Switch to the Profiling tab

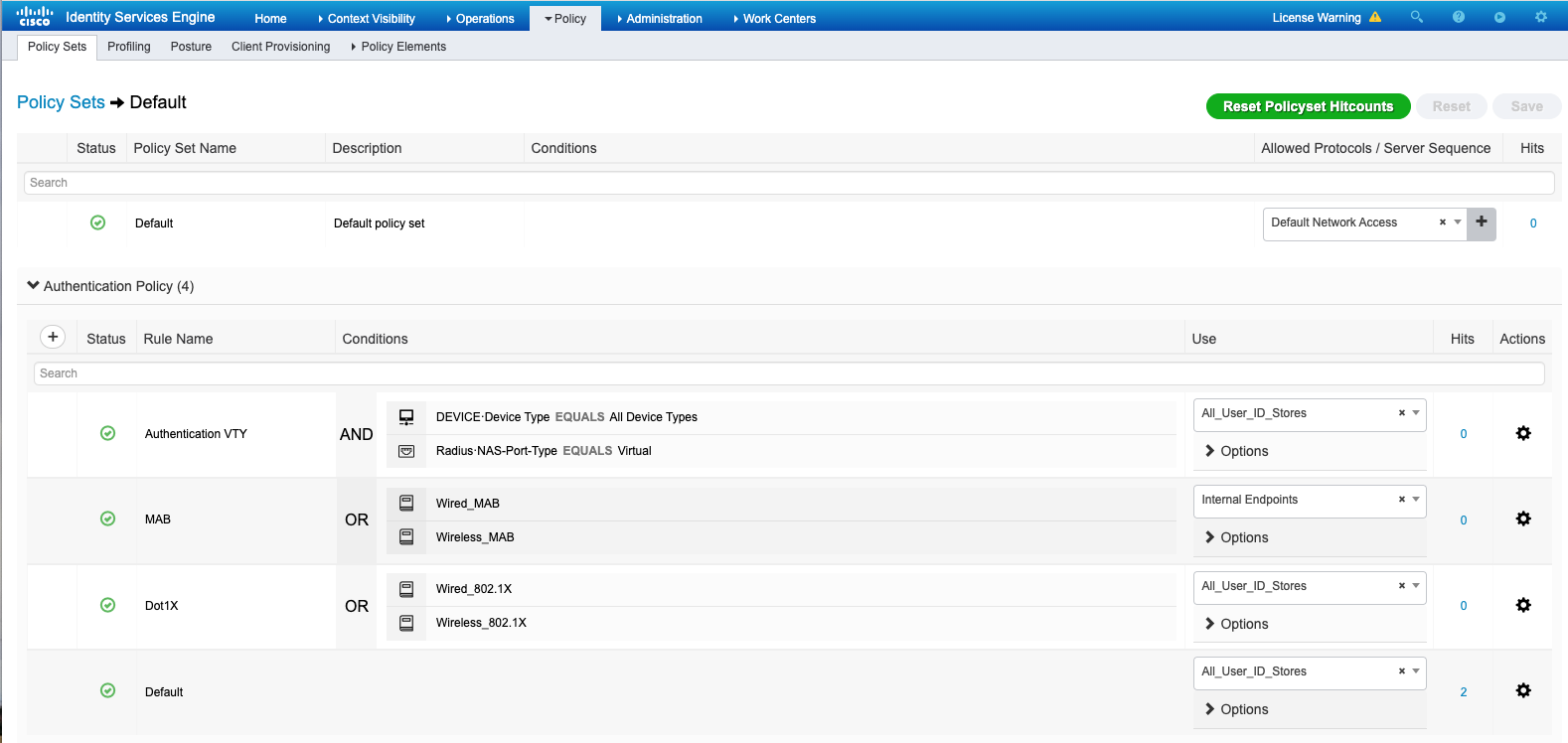click(129, 47)
